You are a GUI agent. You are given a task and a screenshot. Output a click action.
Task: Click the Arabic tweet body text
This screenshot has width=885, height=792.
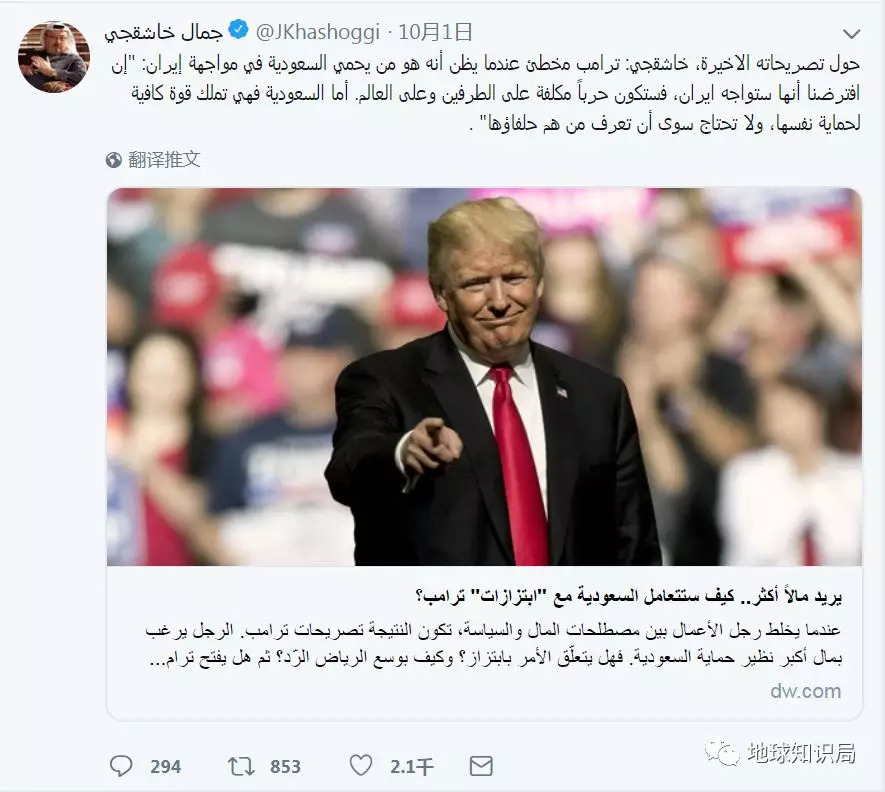point(486,94)
